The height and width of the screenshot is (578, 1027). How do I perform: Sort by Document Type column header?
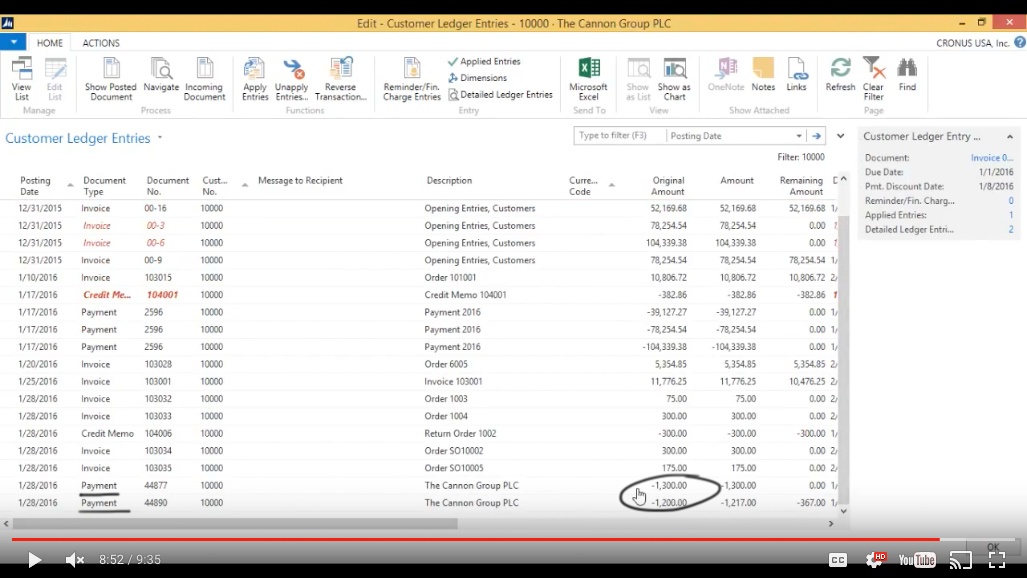pos(104,185)
